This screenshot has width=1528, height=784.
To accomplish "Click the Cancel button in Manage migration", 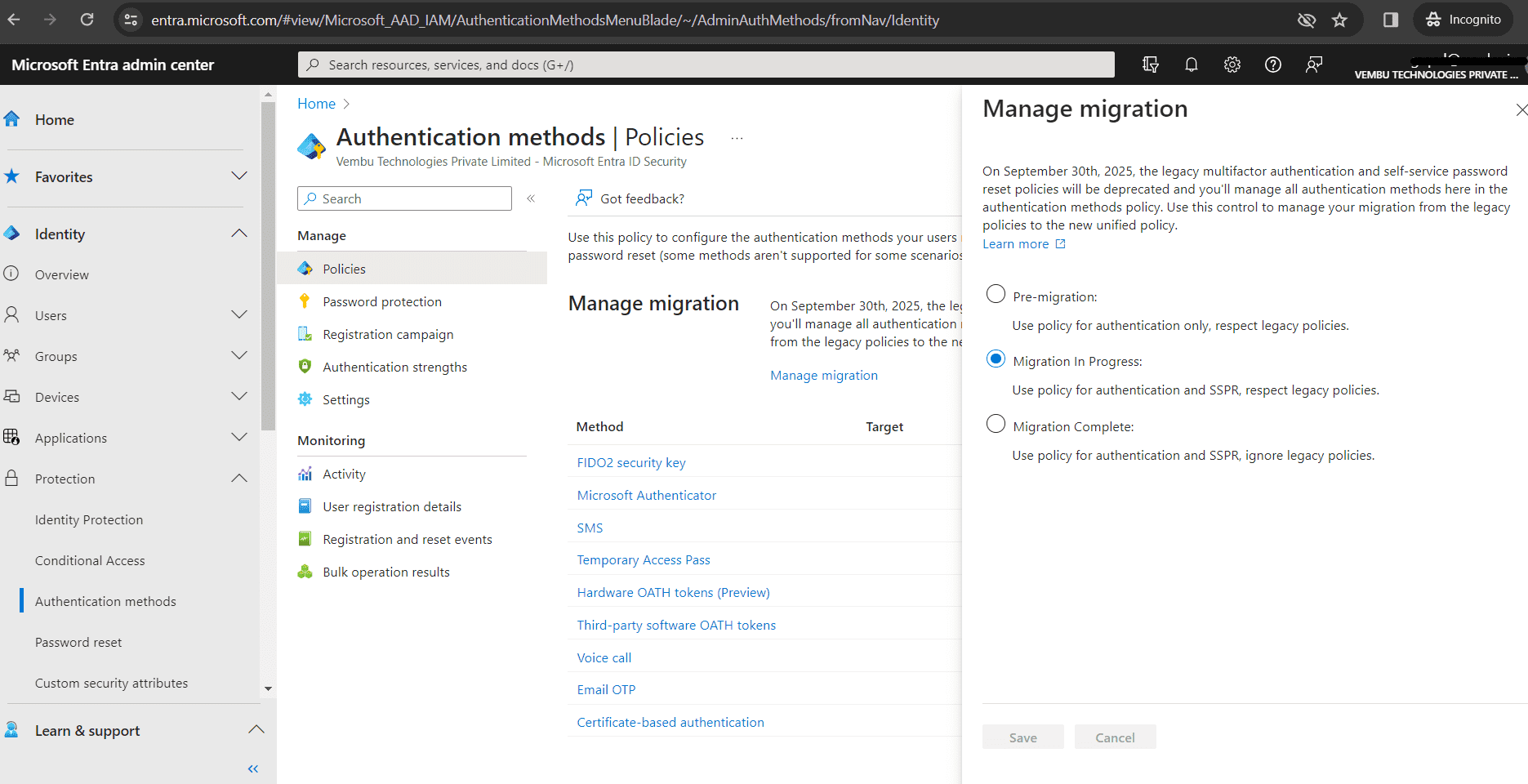I will pyautogui.click(x=1115, y=737).
